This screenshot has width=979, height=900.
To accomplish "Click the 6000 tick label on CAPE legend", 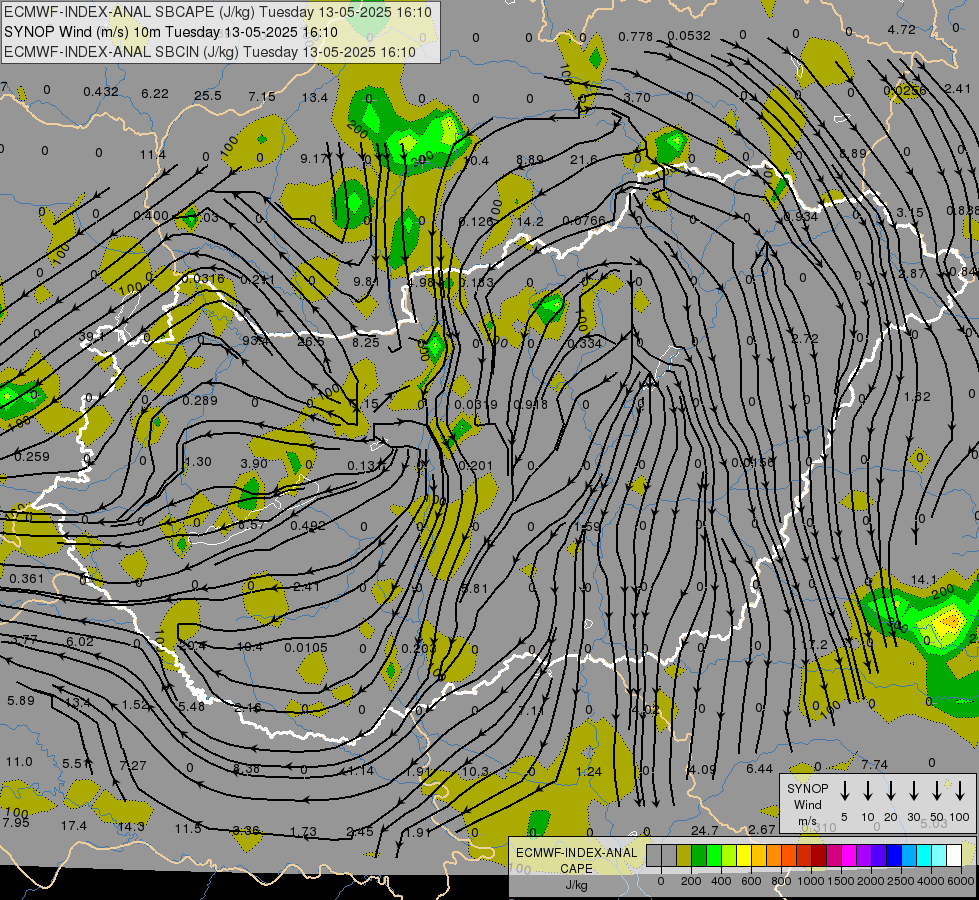I will pyautogui.click(x=961, y=881).
